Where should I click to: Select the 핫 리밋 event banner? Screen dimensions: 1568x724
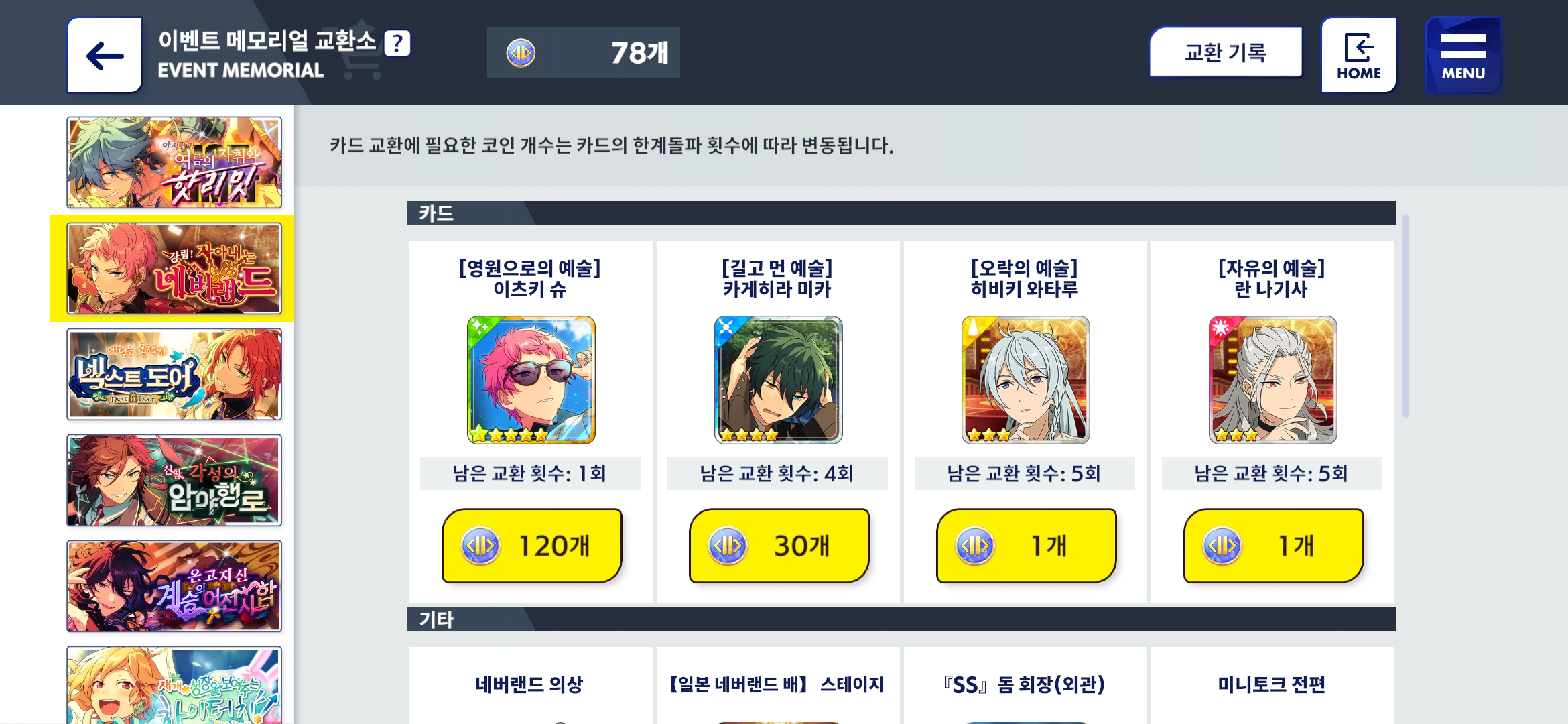point(174,162)
